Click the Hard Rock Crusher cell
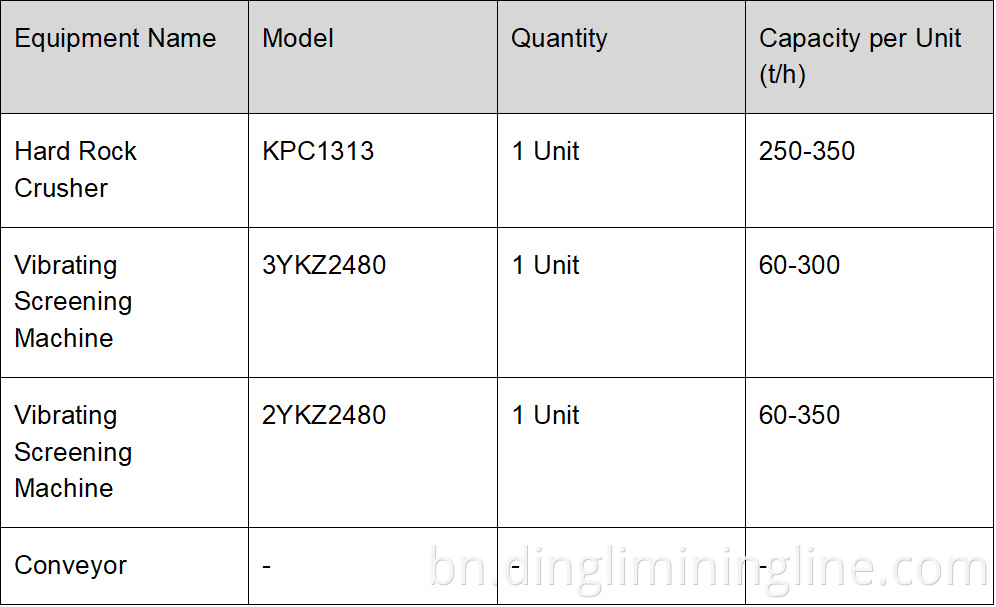The width and height of the screenshot is (996, 607). pyautogui.click(x=76, y=169)
